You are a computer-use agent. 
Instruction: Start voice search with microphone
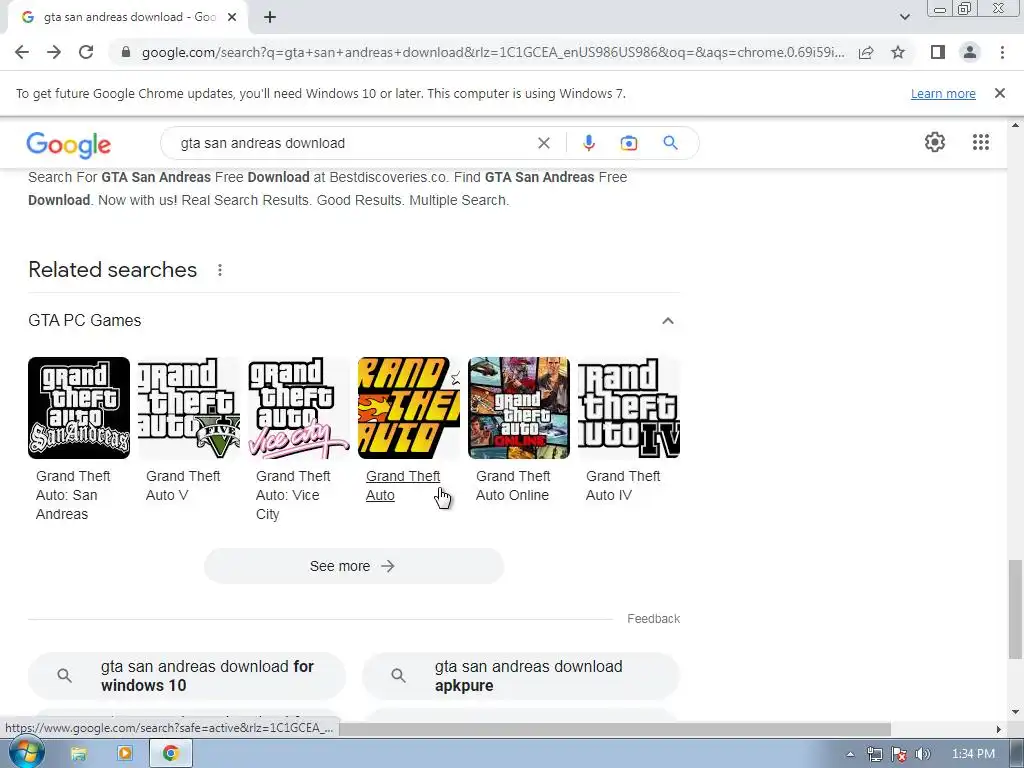(x=588, y=143)
